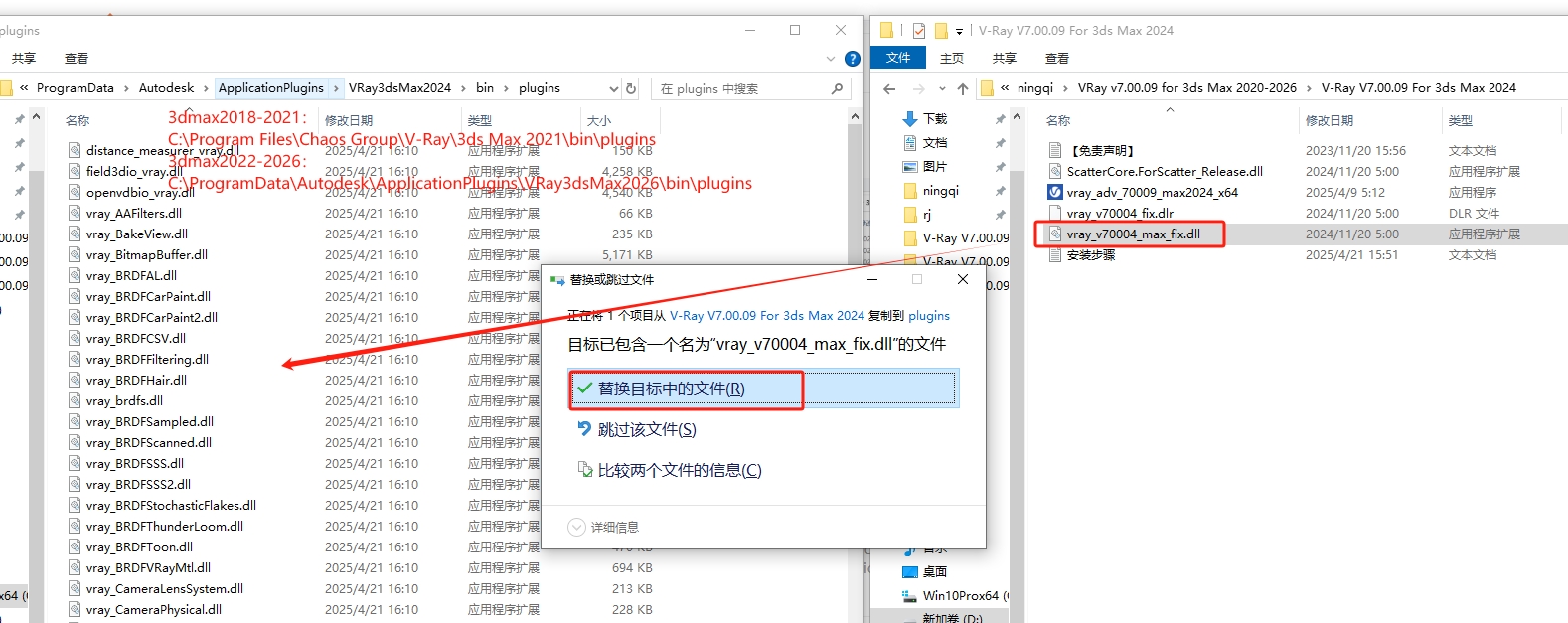Open the 查看 tab in plugins window
Viewport: 1568px width, 623px height.
77,59
